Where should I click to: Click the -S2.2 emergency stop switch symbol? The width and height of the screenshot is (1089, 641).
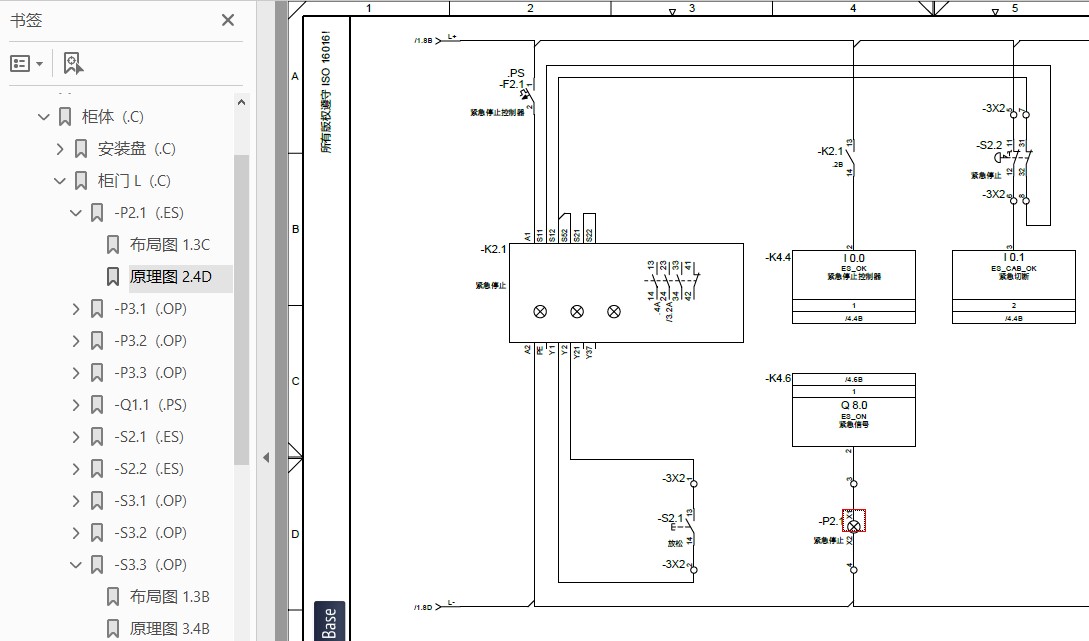point(1014,158)
